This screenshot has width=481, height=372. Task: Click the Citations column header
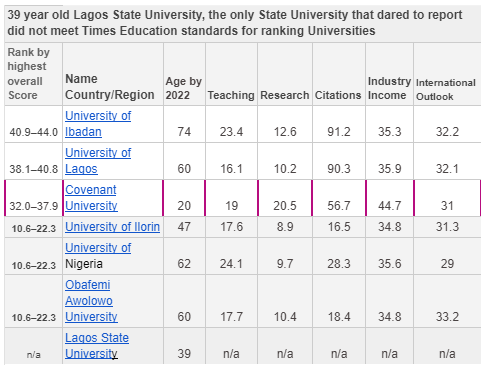point(338,95)
